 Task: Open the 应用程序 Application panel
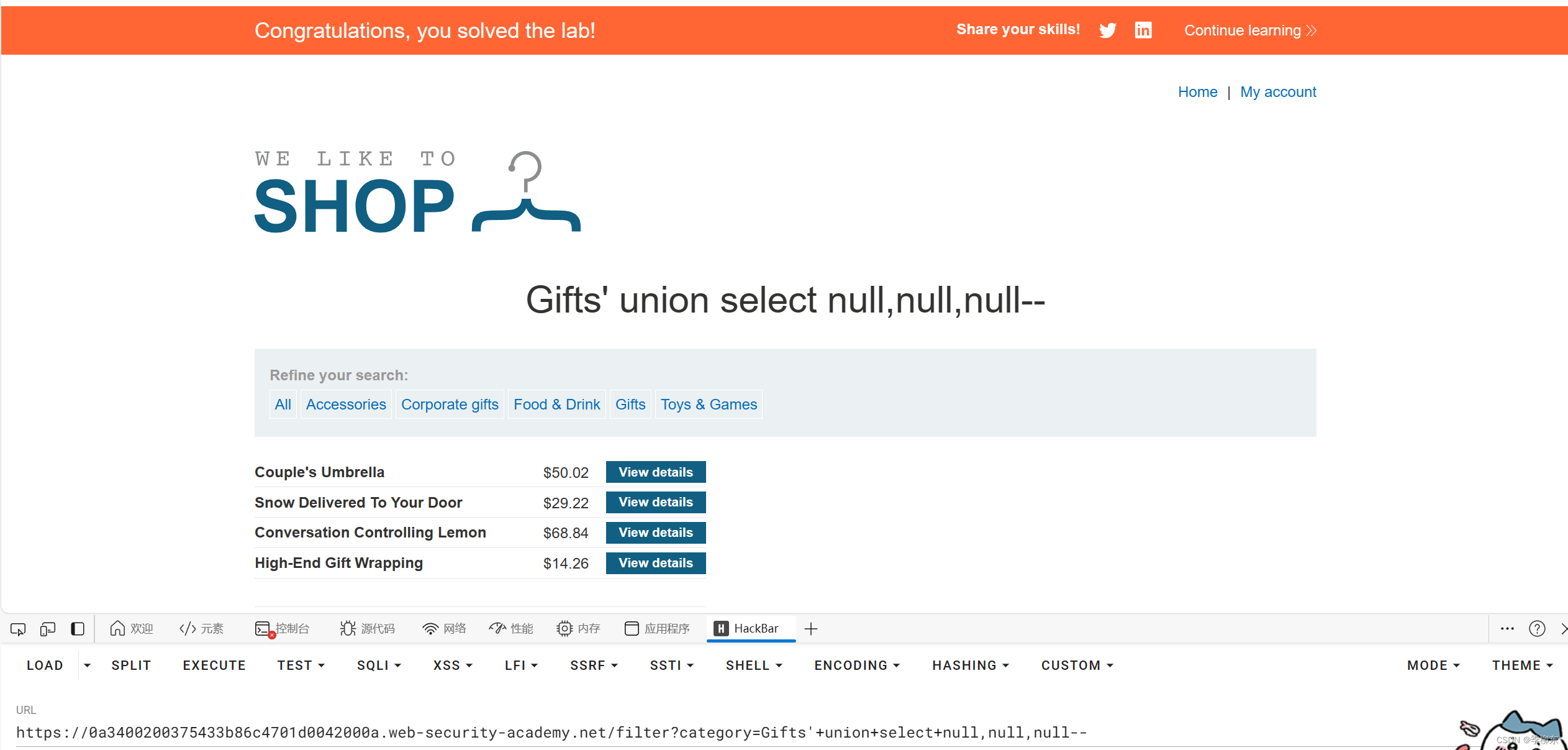click(x=657, y=628)
